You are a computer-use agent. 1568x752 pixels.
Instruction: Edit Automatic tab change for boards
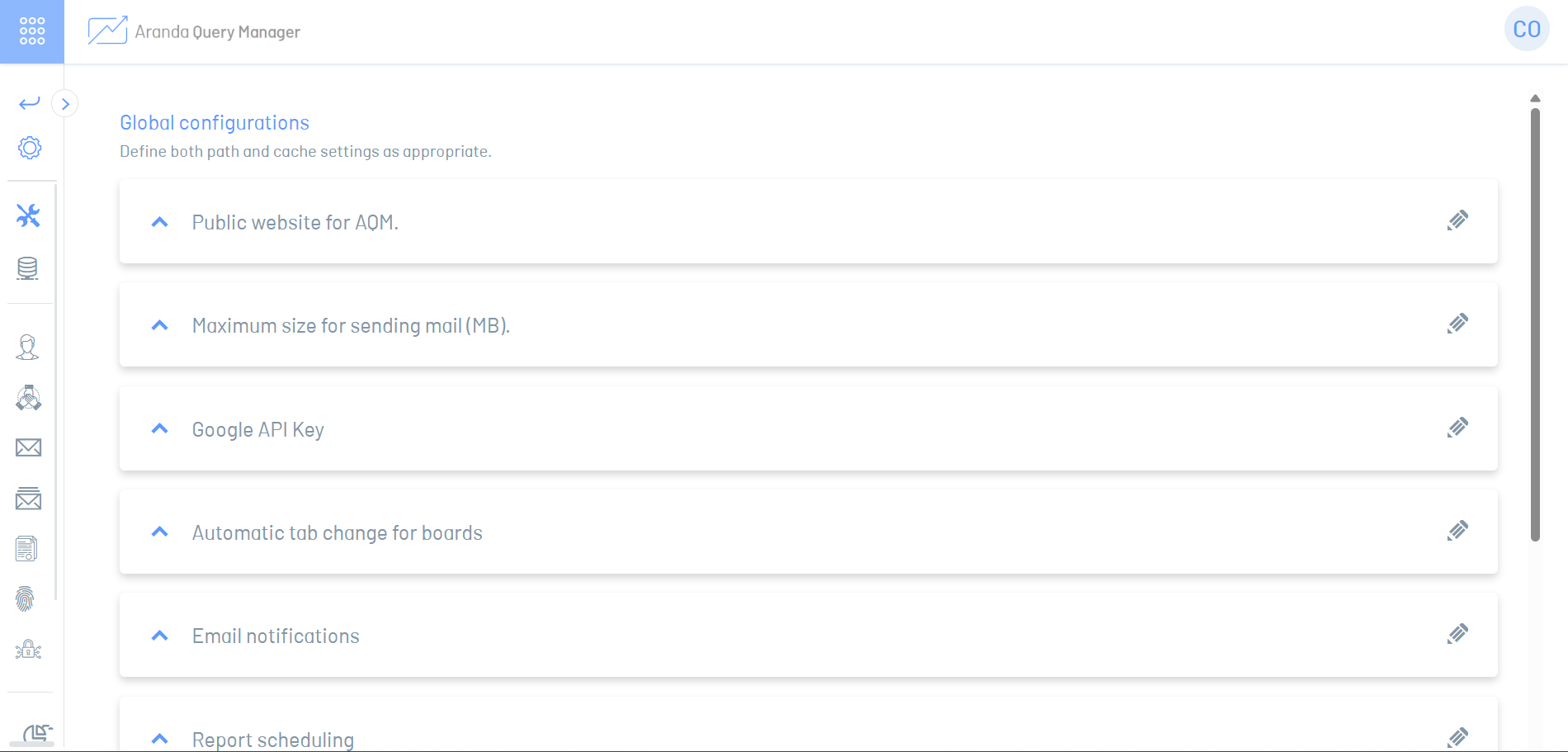(x=1457, y=531)
